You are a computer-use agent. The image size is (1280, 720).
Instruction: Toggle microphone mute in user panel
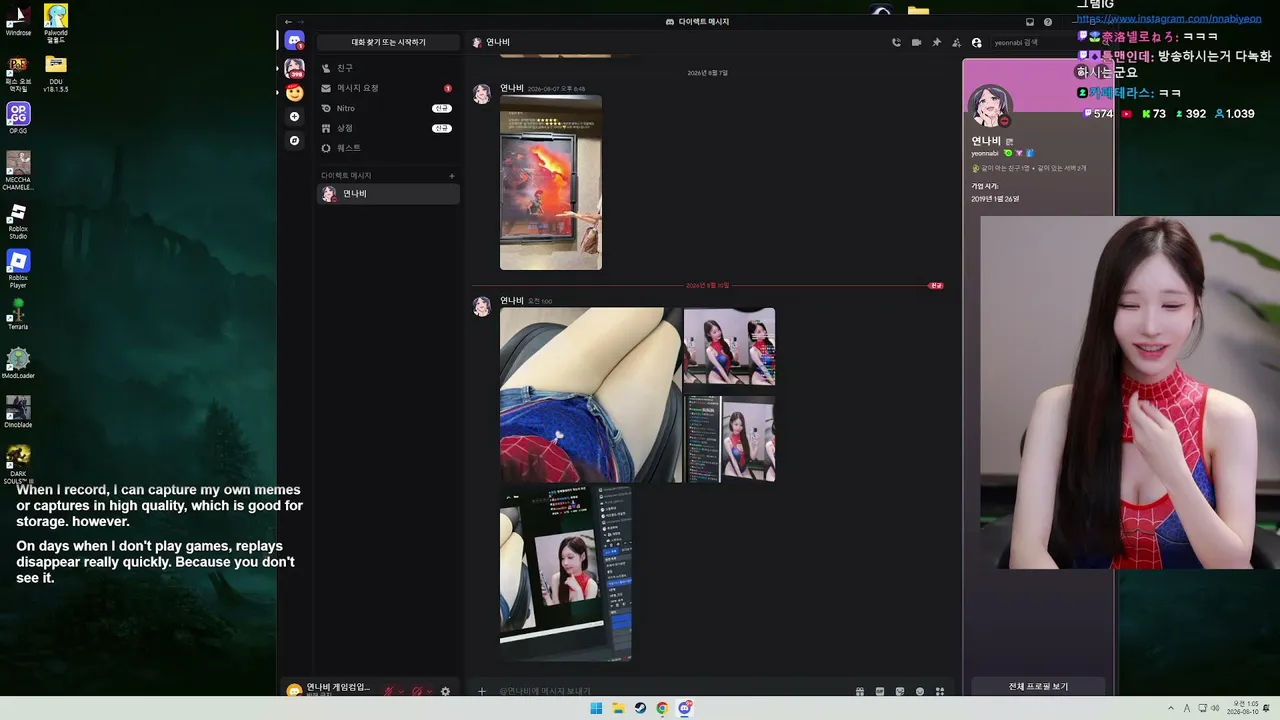(x=389, y=691)
